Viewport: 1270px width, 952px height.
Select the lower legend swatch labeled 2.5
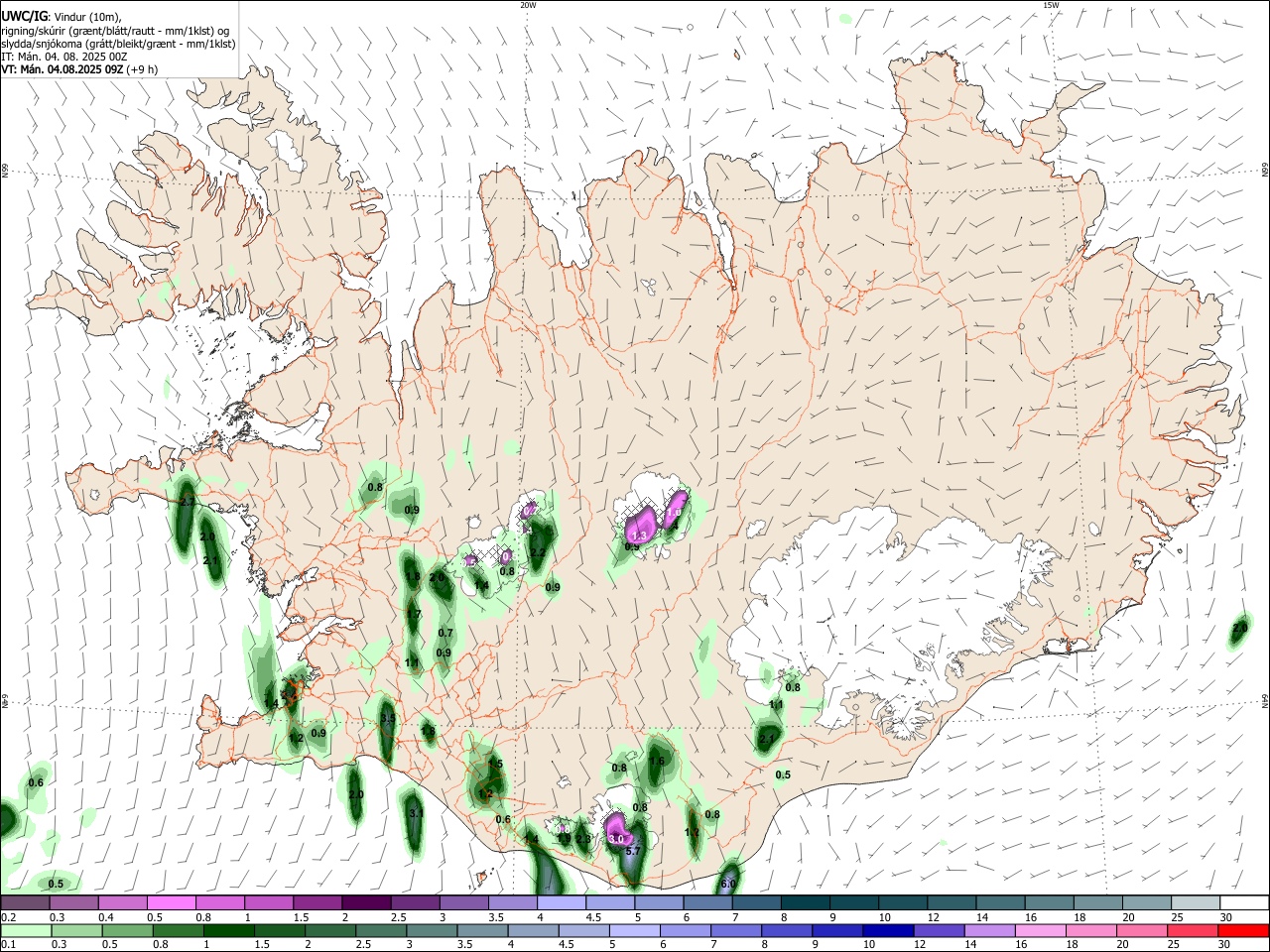pos(381,930)
